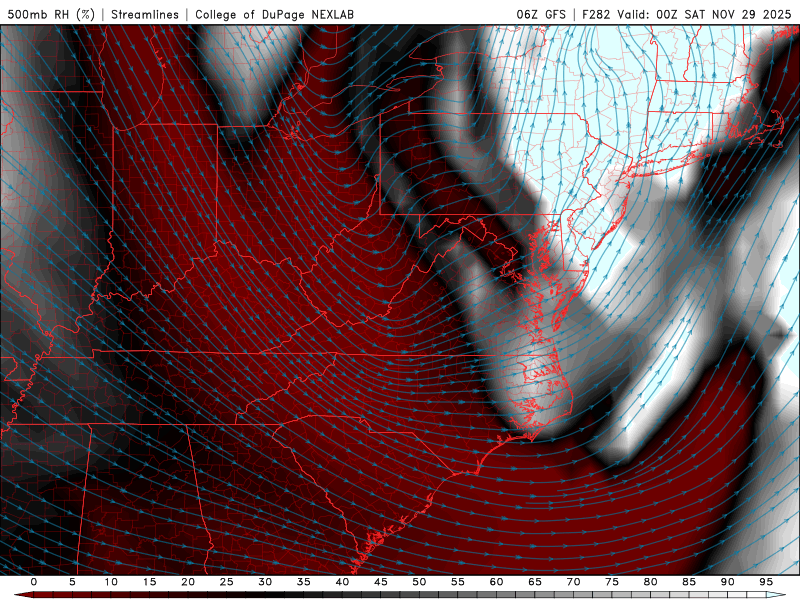800x600 pixels.
Task: Click the '65' colorbar scale label
Action: [x=535, y=582]
